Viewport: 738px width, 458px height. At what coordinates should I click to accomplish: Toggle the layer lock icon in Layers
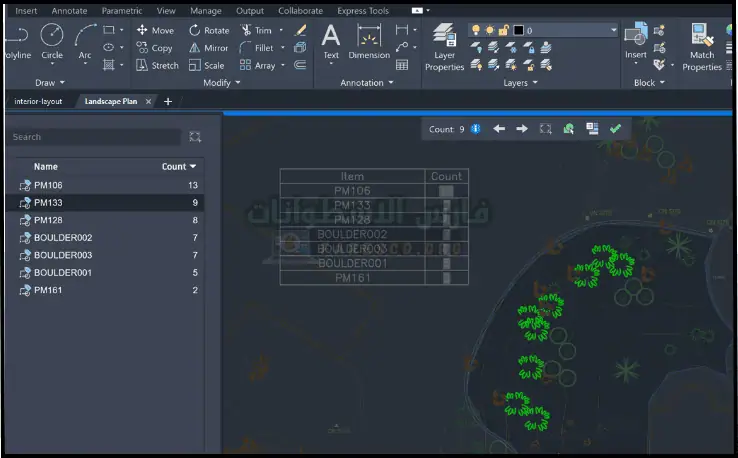[x=505, y=31]
